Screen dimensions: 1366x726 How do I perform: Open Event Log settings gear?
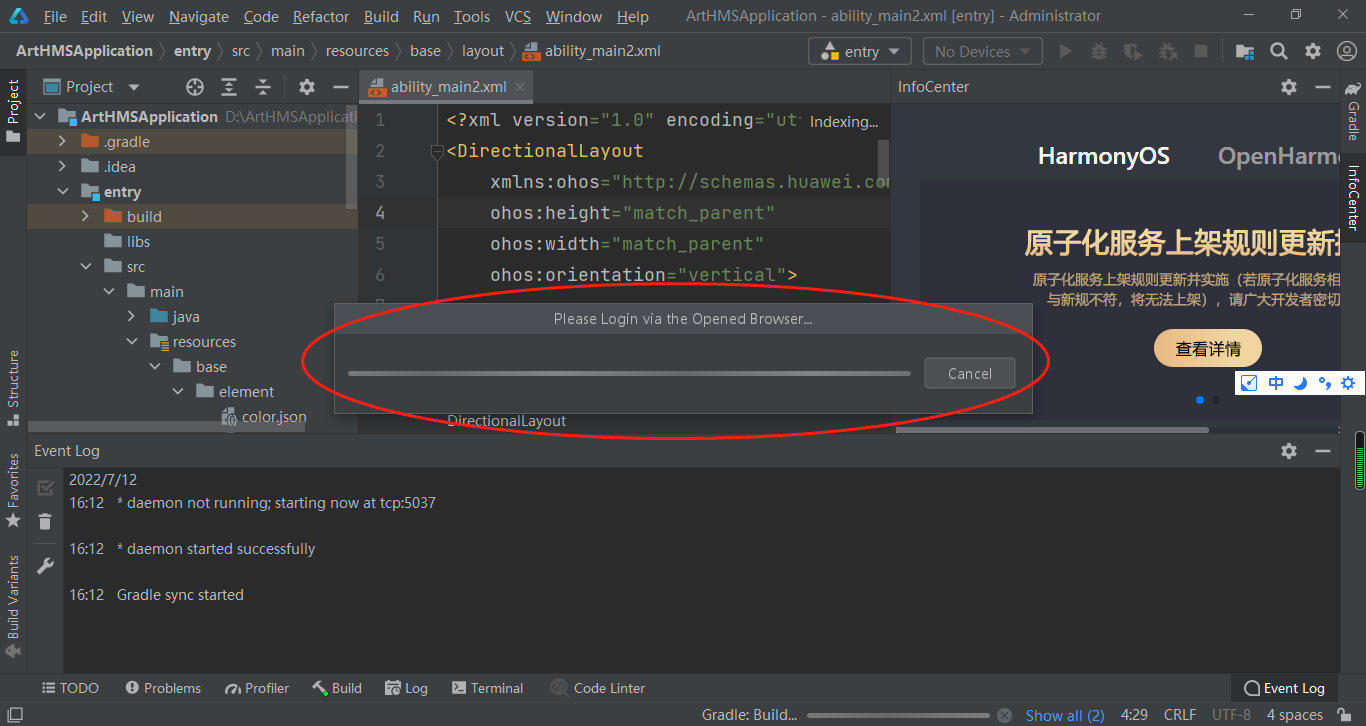(x=1289, y=451)
